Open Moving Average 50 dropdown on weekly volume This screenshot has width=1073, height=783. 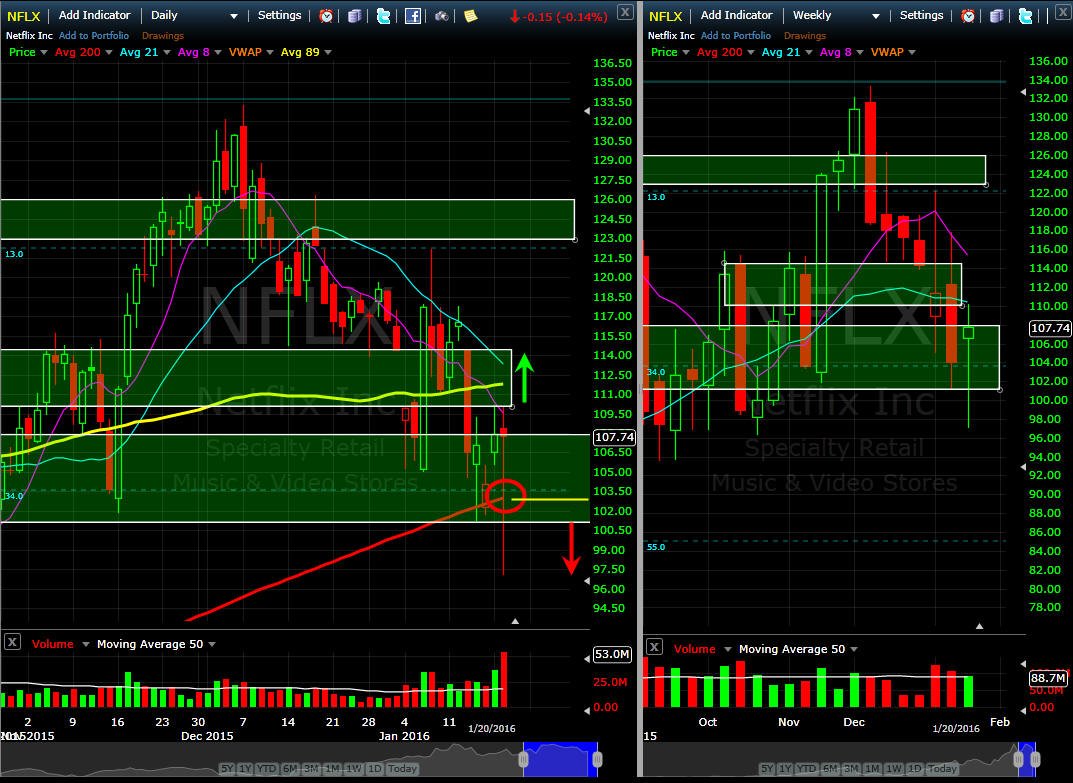798,649
